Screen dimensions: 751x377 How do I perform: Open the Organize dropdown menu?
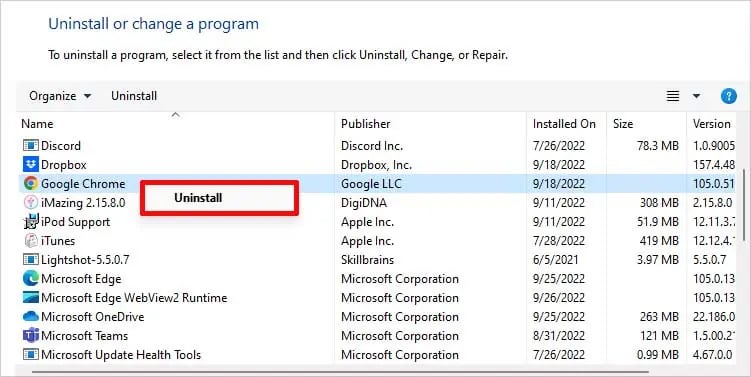(60, 96)
